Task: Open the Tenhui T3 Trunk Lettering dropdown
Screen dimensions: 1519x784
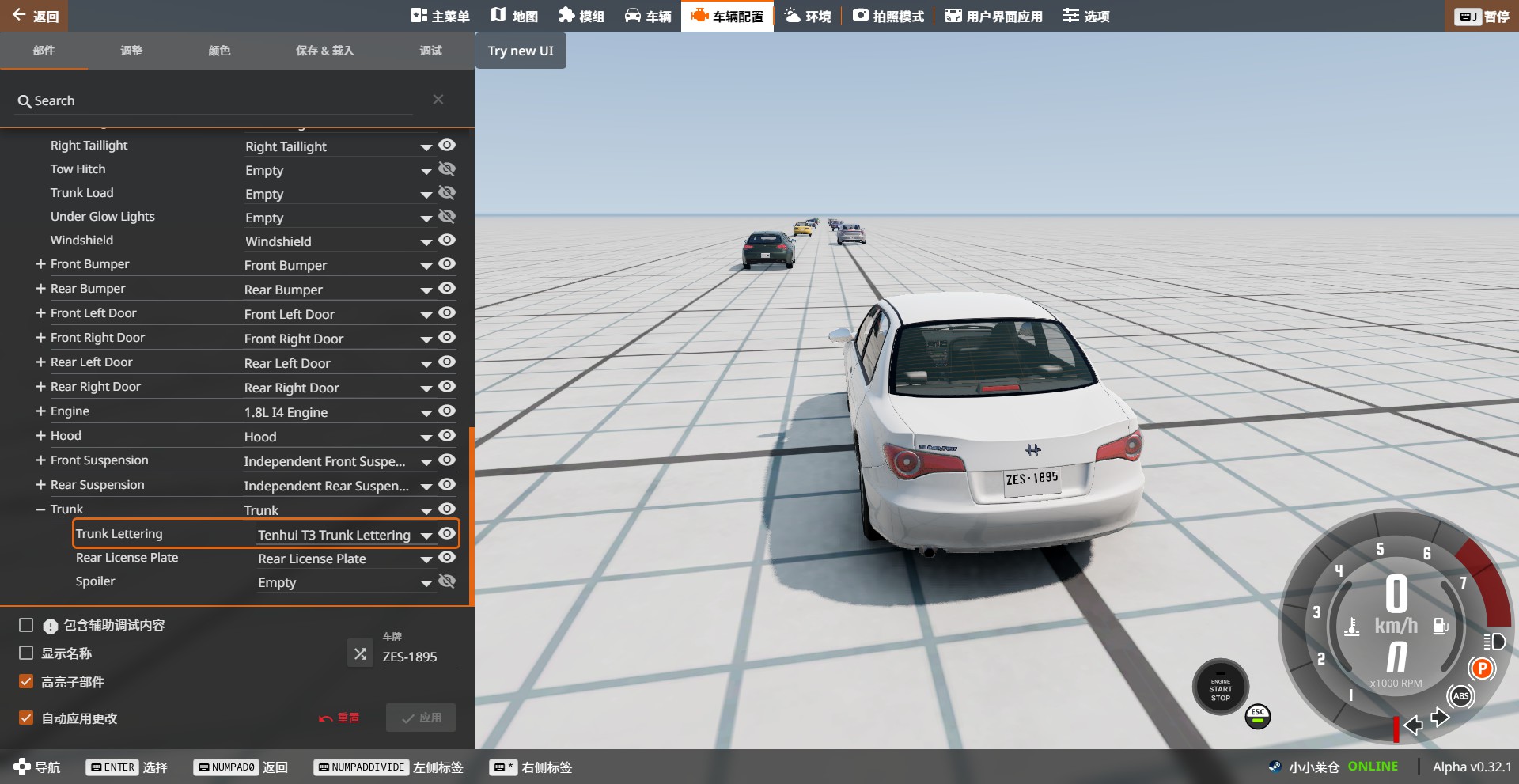Action: [346, 535]
